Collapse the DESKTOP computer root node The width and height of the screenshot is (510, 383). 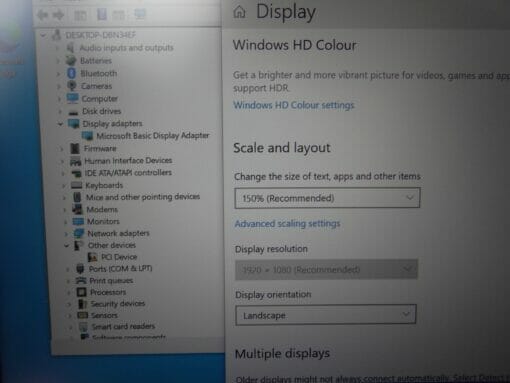coord(43,35)
